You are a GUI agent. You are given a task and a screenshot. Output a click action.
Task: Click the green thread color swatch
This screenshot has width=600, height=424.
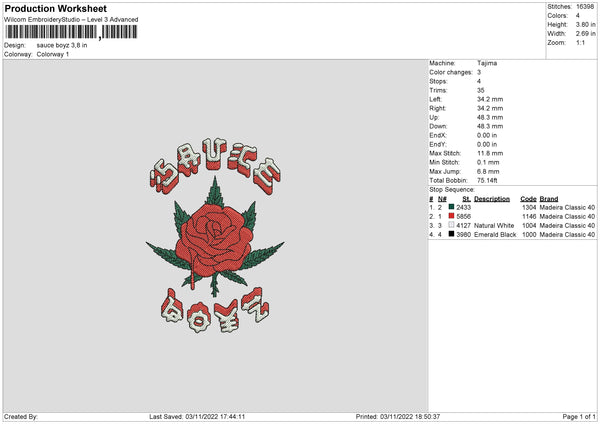(x=451, y=207)
